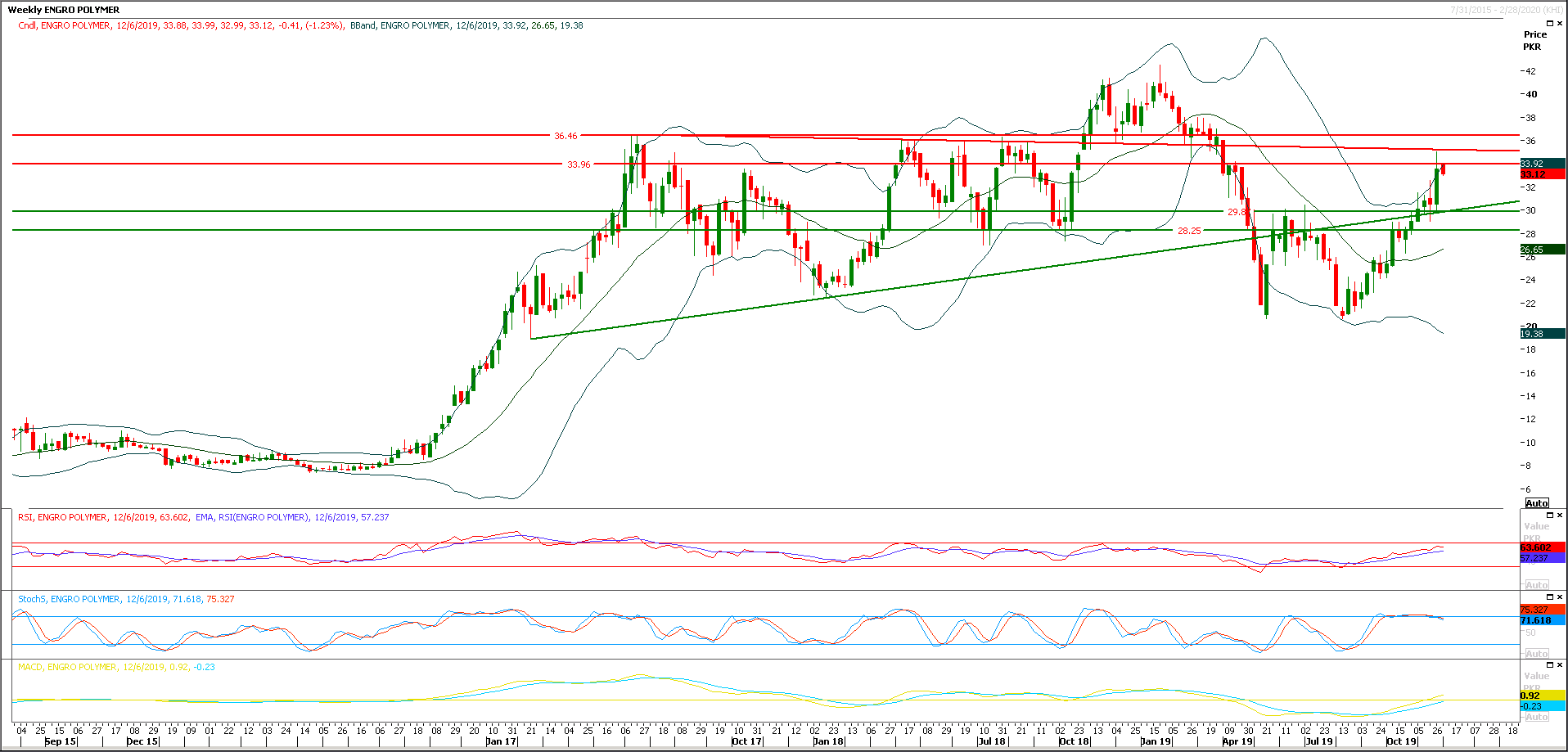The width and height of the screenshot is (1568, 752).
Task: Select the MACD legend label
Action: (116, 667)
